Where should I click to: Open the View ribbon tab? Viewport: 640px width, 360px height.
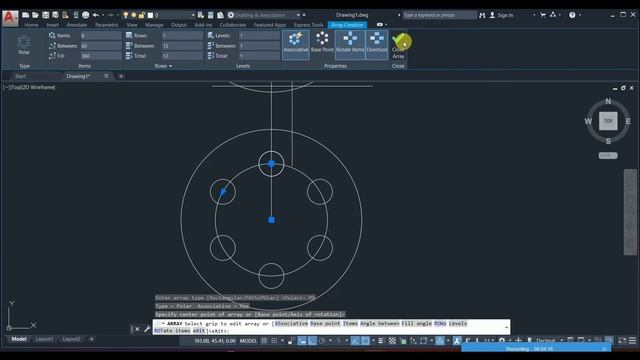(131, 25)
